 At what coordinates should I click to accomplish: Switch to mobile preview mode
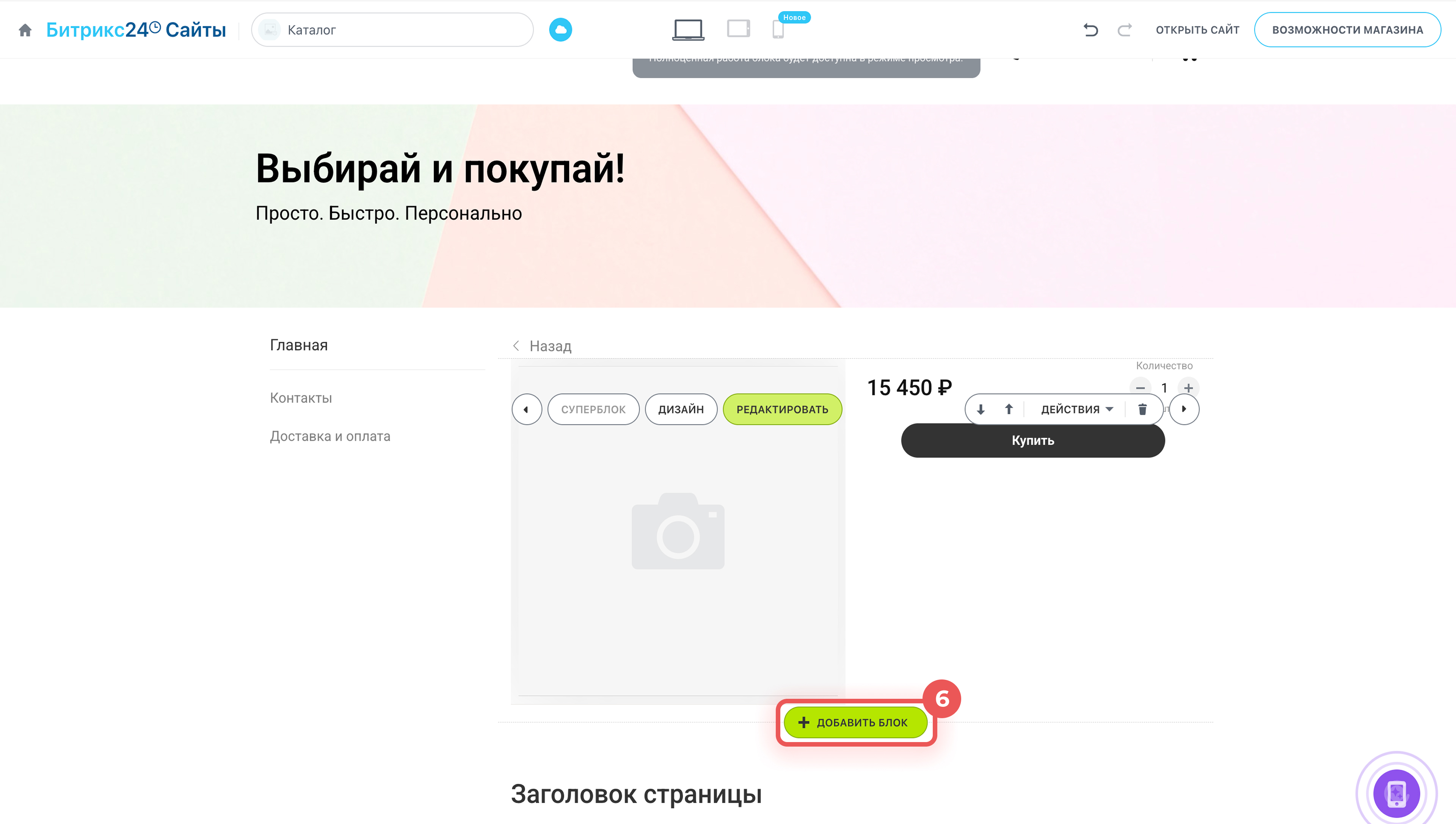[x=777, y=30]
